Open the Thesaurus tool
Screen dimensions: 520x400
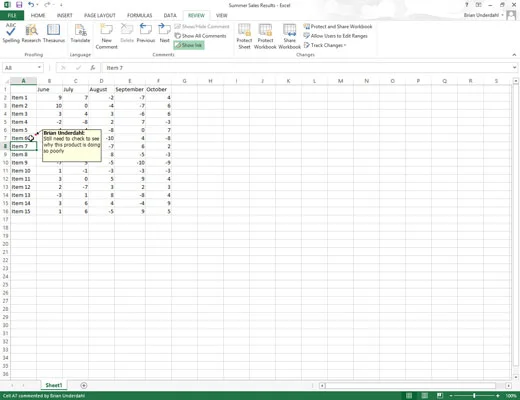[54, 33]
